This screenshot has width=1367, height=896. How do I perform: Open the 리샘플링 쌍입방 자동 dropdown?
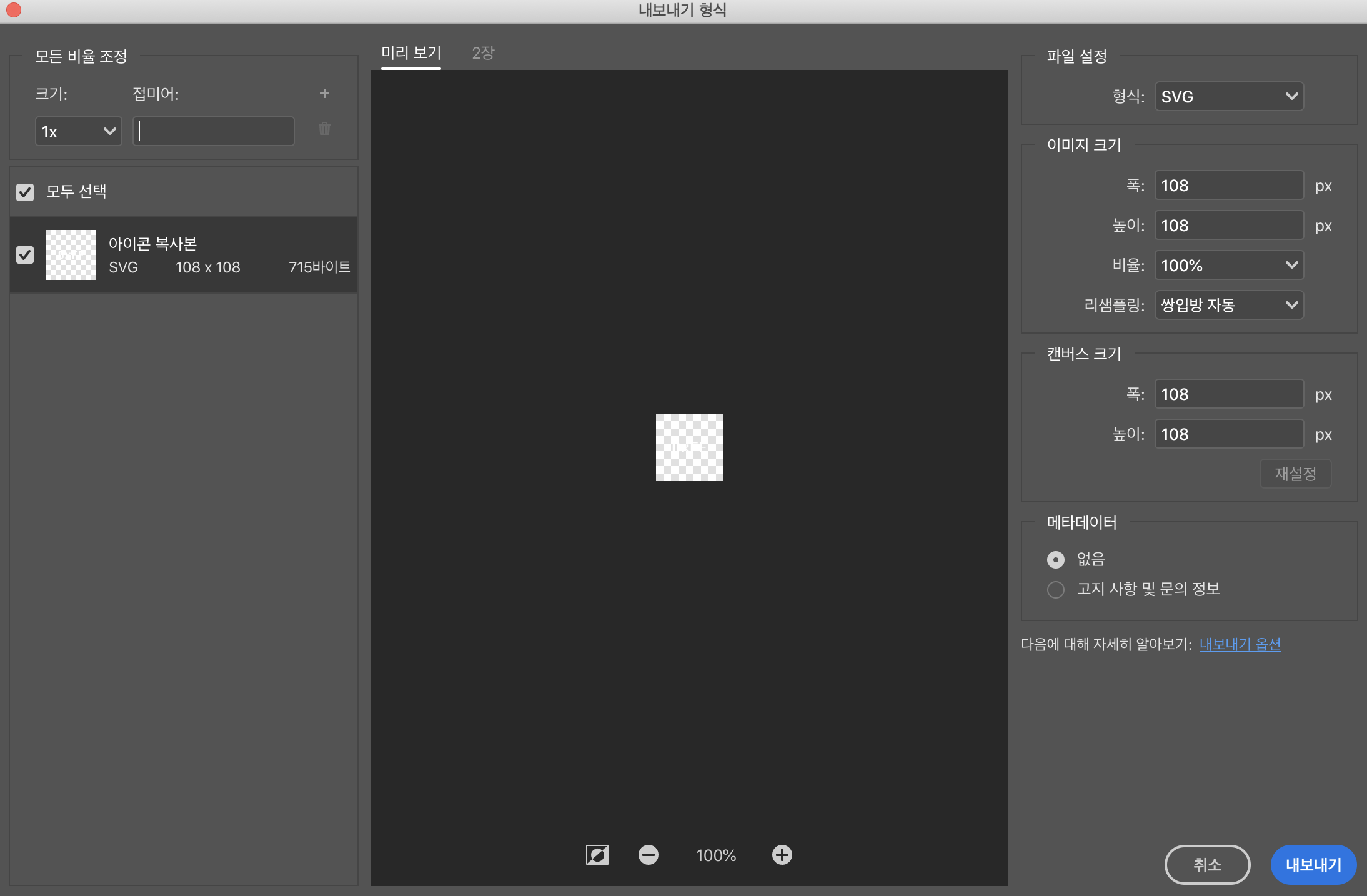1228,306
